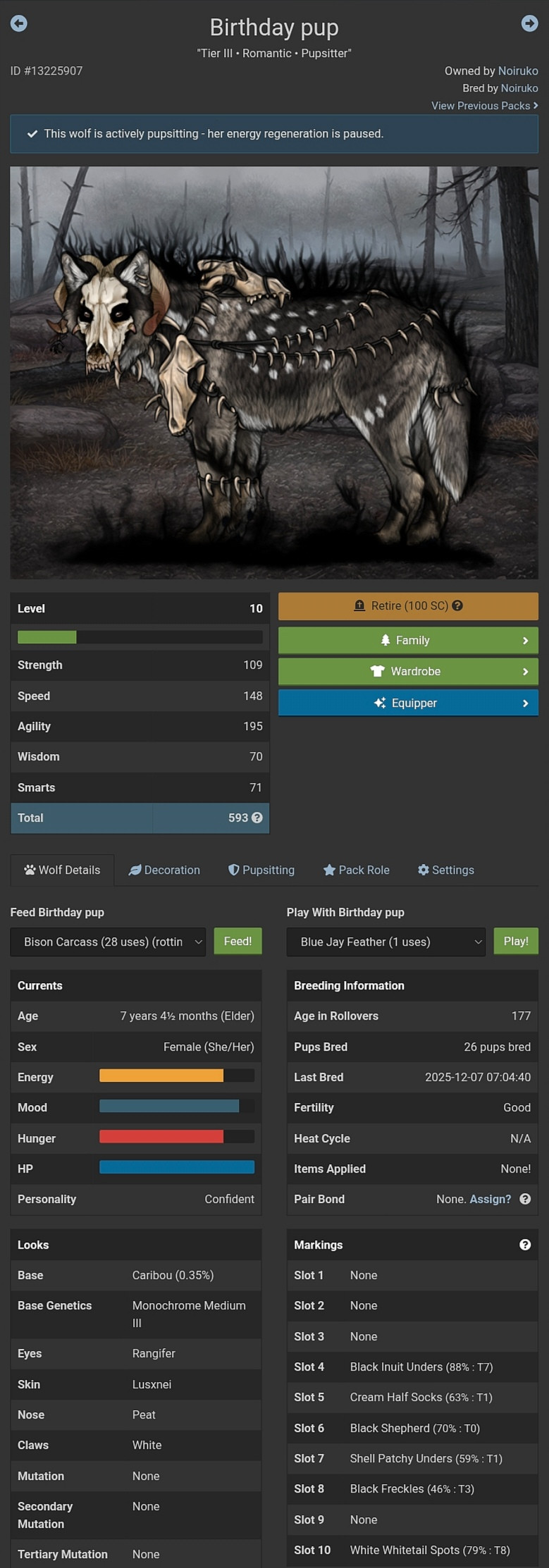Click the blue HP bar
549x1568 pixels.
[177, 1167]
